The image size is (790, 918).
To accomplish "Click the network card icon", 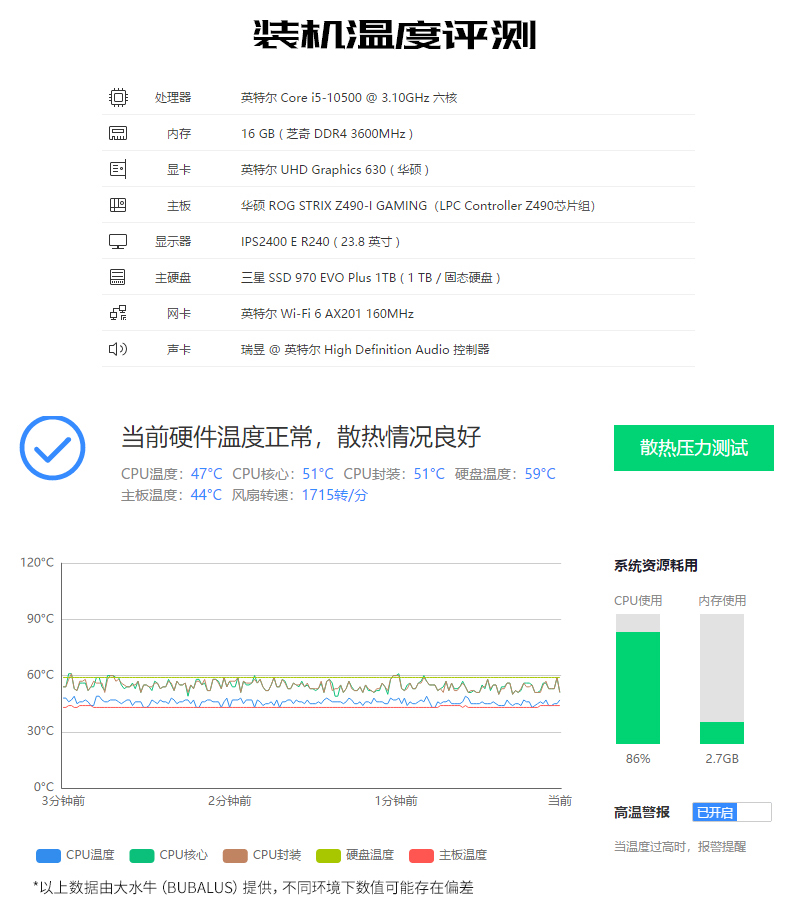I will pyautogui.click(x=118, y=313).
